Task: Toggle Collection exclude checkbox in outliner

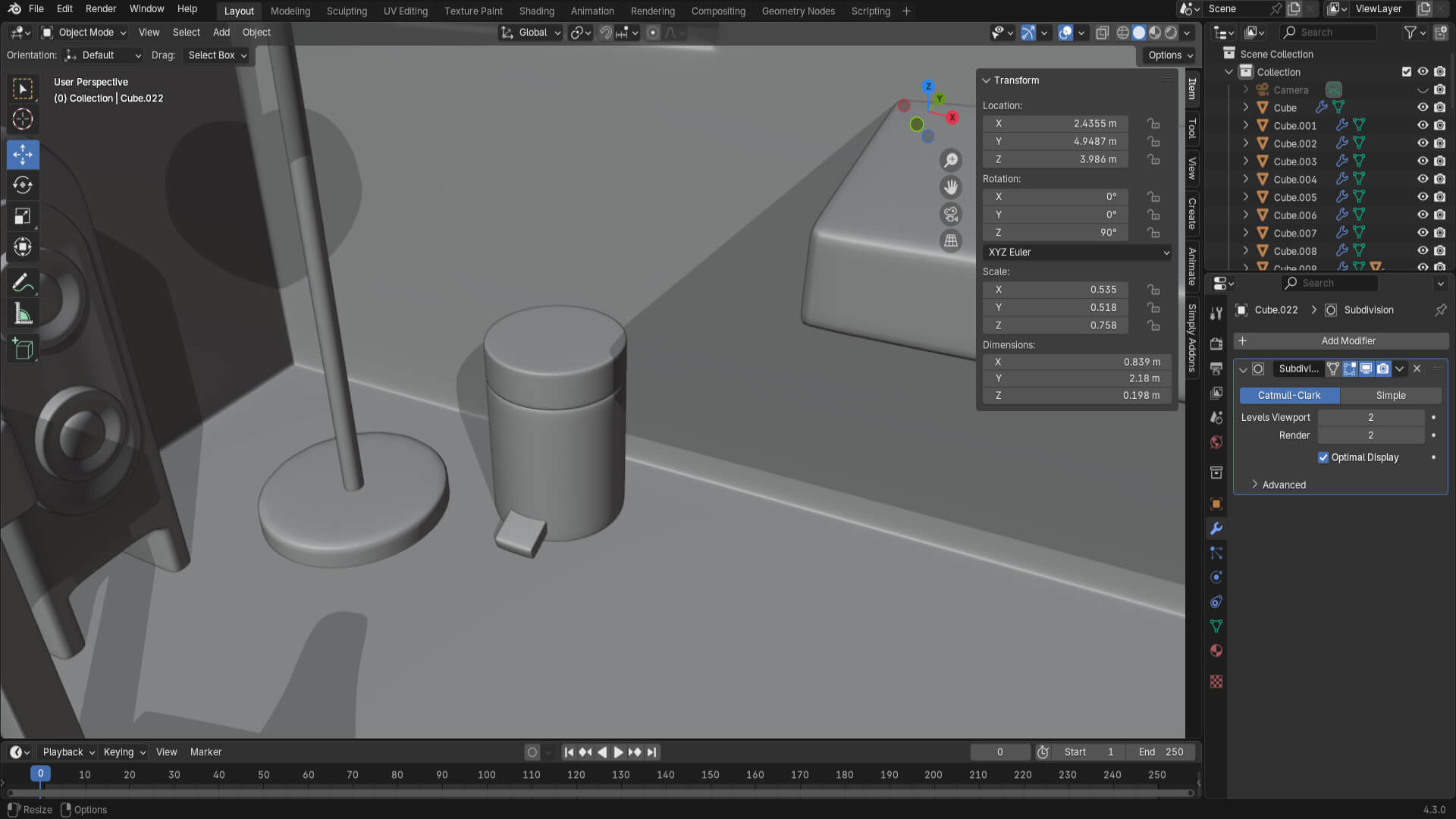Action: tap(1407, 72)
